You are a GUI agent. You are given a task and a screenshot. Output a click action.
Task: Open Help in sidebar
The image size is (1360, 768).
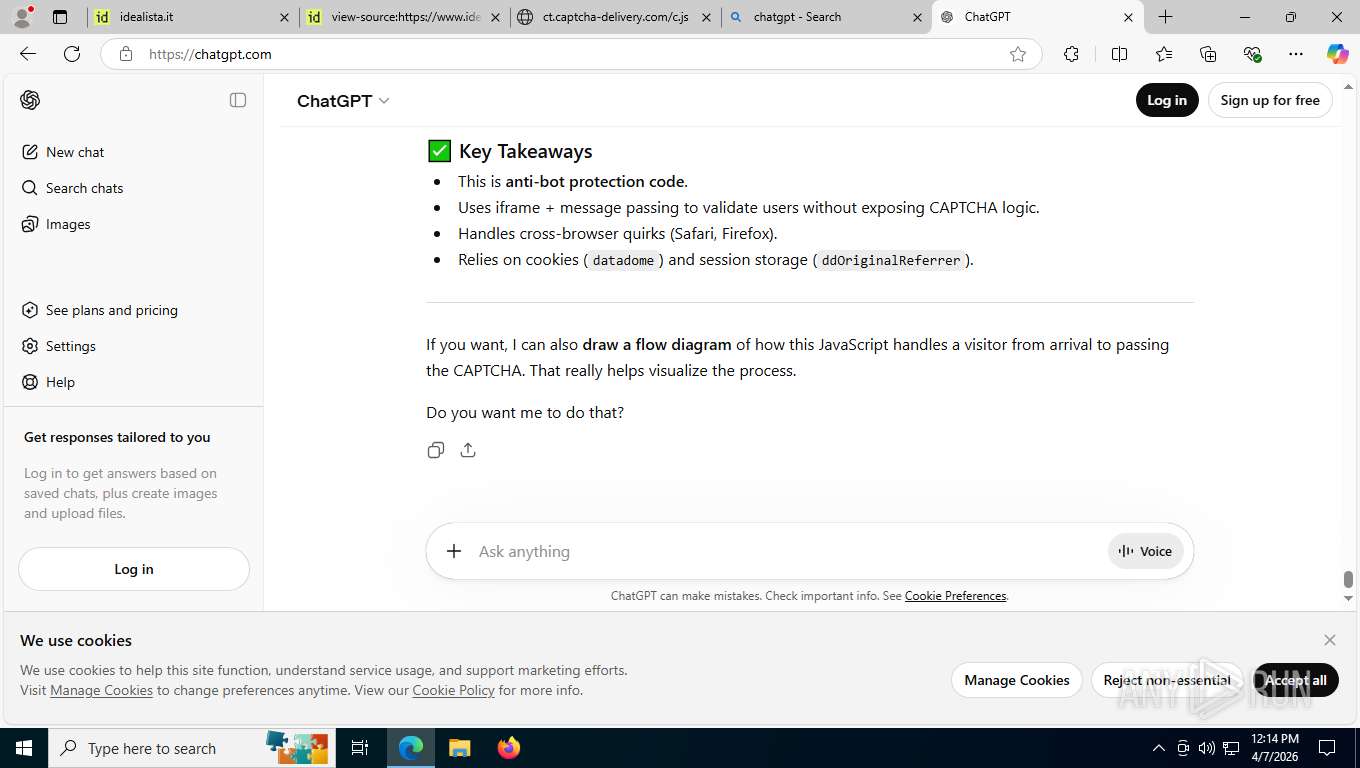click(134, 382)
